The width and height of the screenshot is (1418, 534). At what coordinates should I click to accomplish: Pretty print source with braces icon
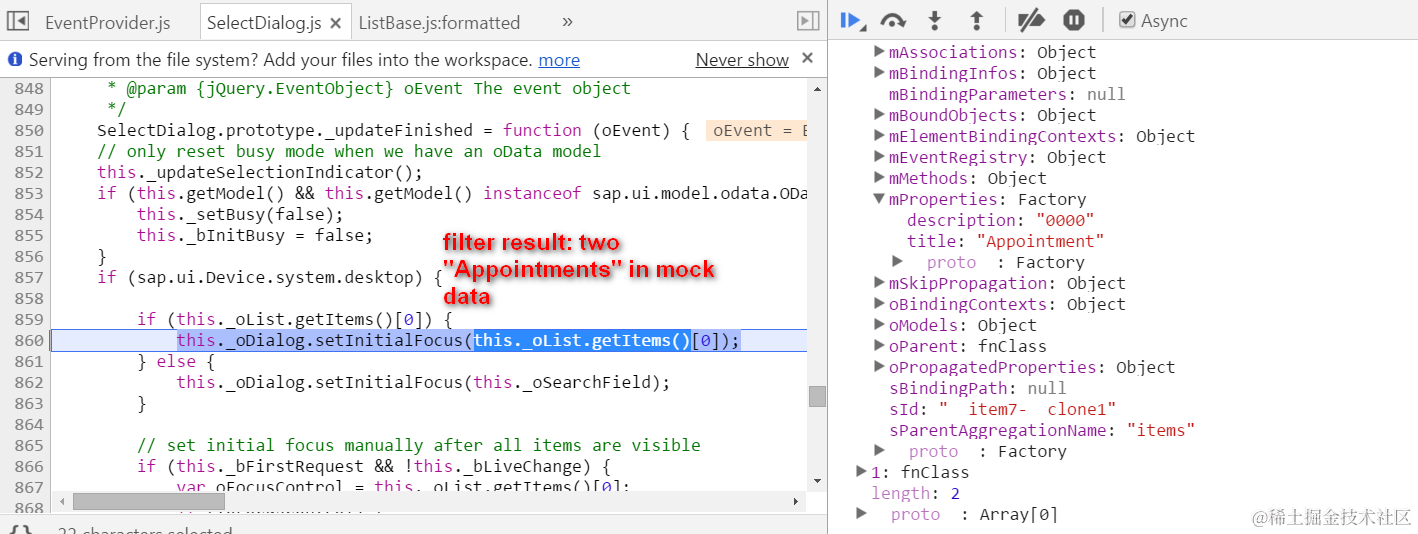click(21, 530)
